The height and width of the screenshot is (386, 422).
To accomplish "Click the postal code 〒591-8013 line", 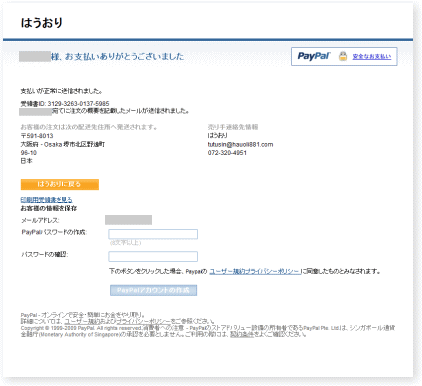I will click(x=37, y=136).
